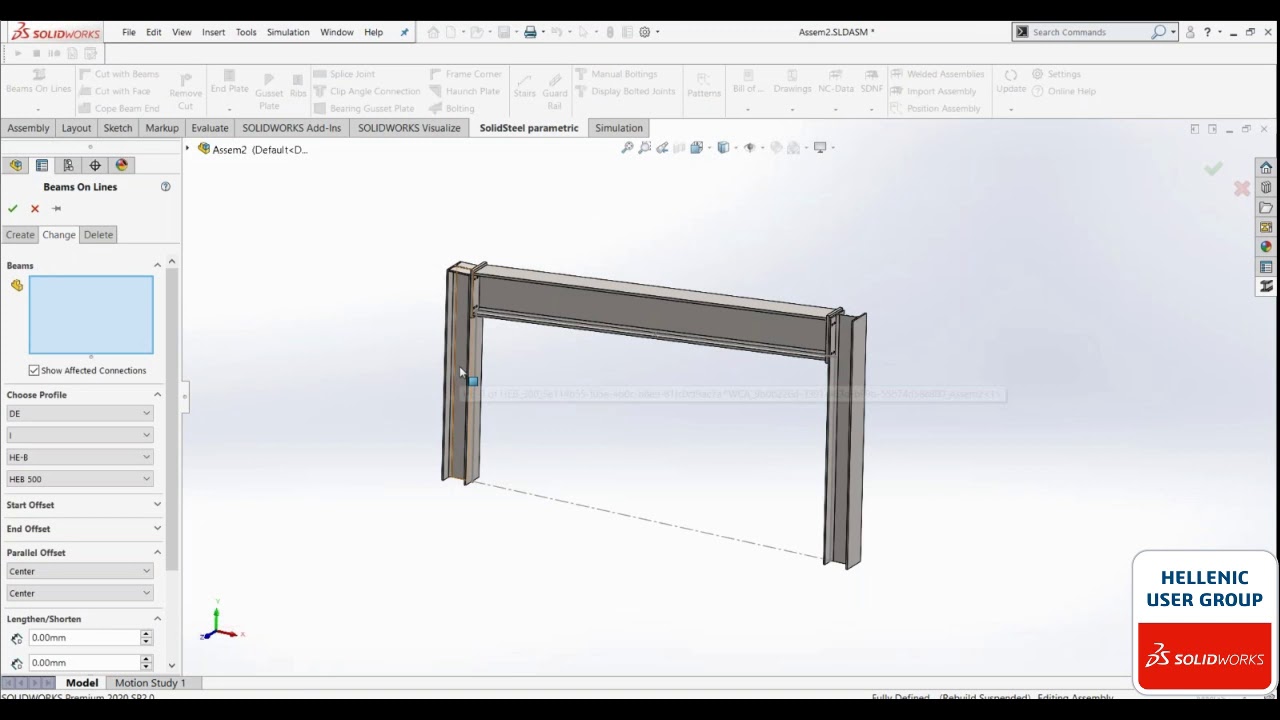Cancel Beams On Lines with red X
Viewport: 1280px width, 720px height.
pos(35,208)
